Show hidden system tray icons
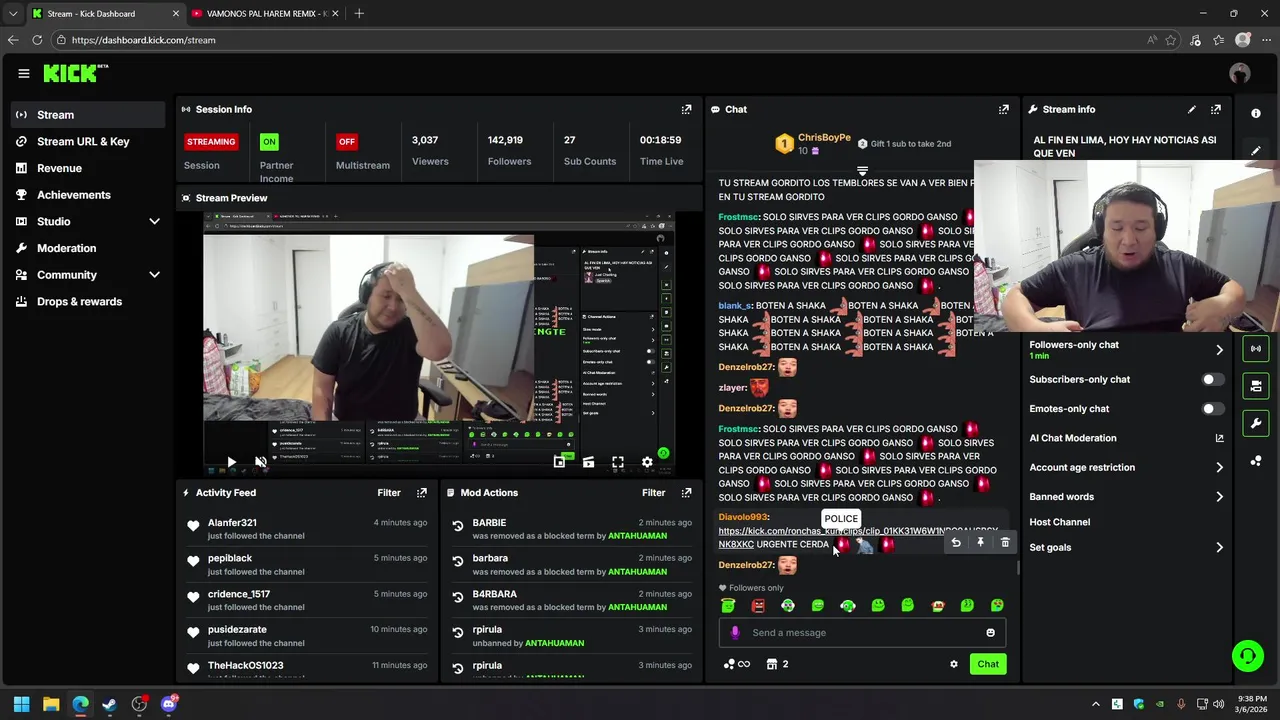Viewport: 1280px width, 720px height. 1095,704
